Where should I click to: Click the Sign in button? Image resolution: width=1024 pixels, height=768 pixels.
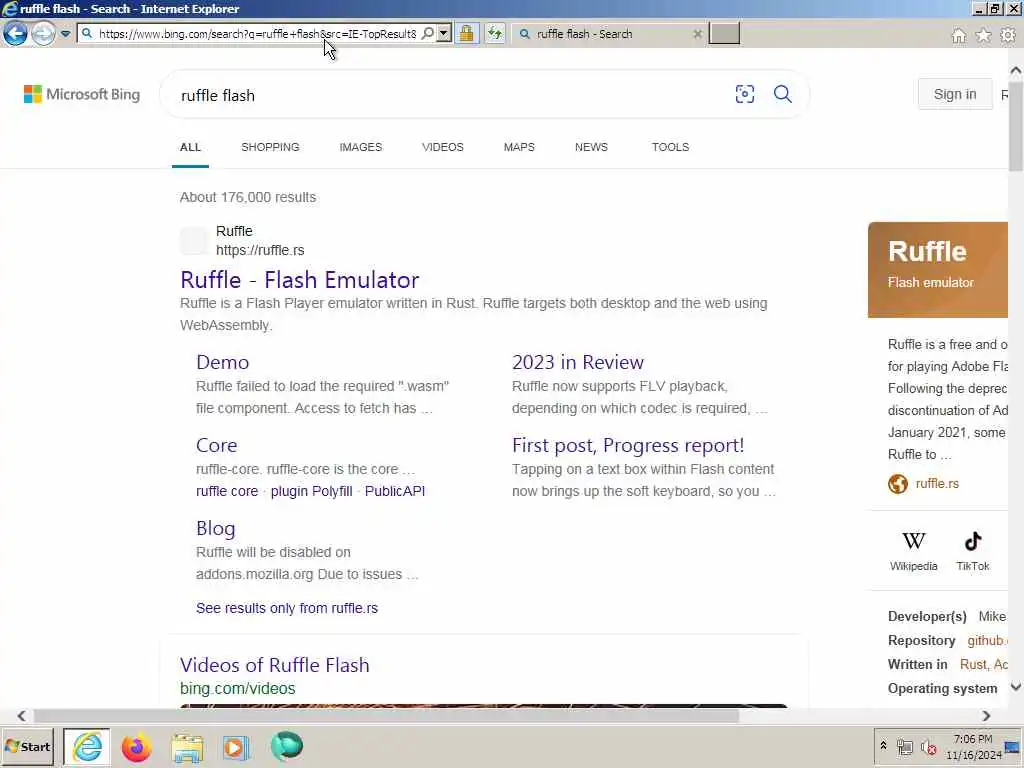tap(955, 94)
